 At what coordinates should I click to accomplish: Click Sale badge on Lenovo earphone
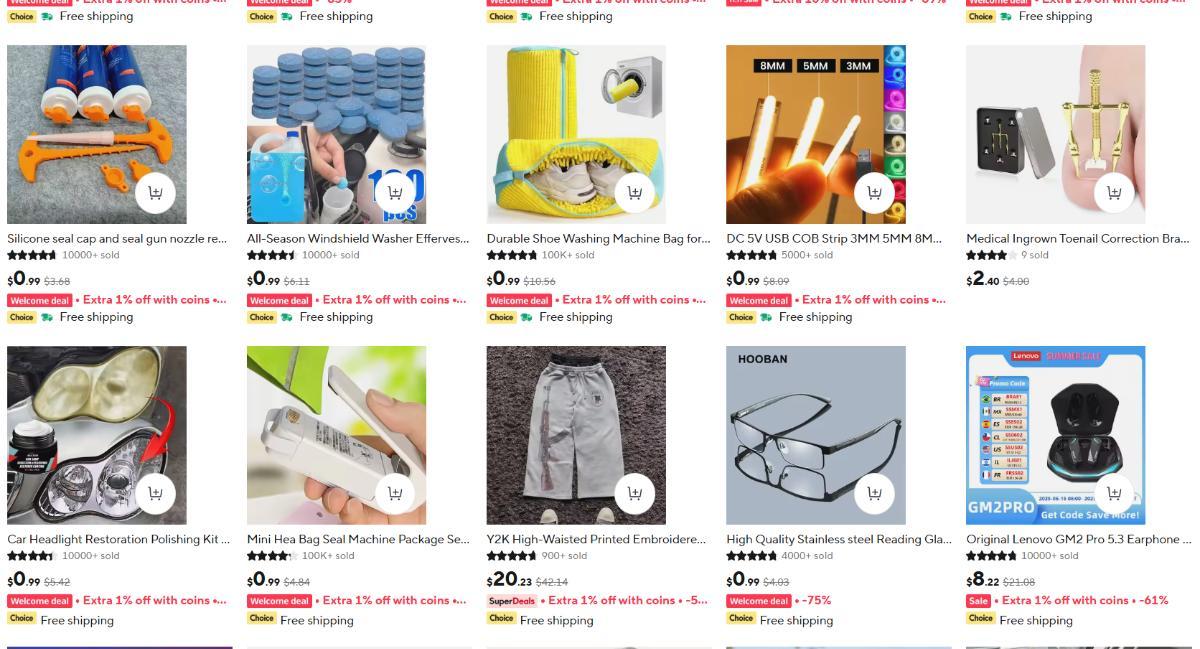(978, 601)
